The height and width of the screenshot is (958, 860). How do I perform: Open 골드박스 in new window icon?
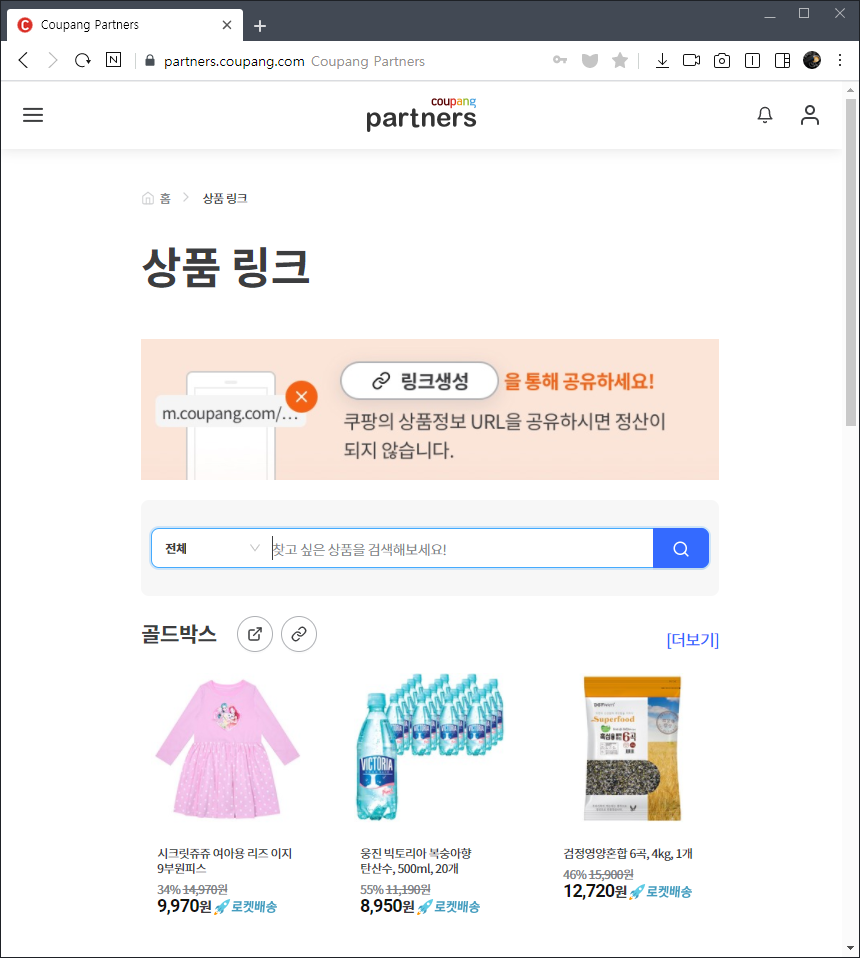pos(255,634)
